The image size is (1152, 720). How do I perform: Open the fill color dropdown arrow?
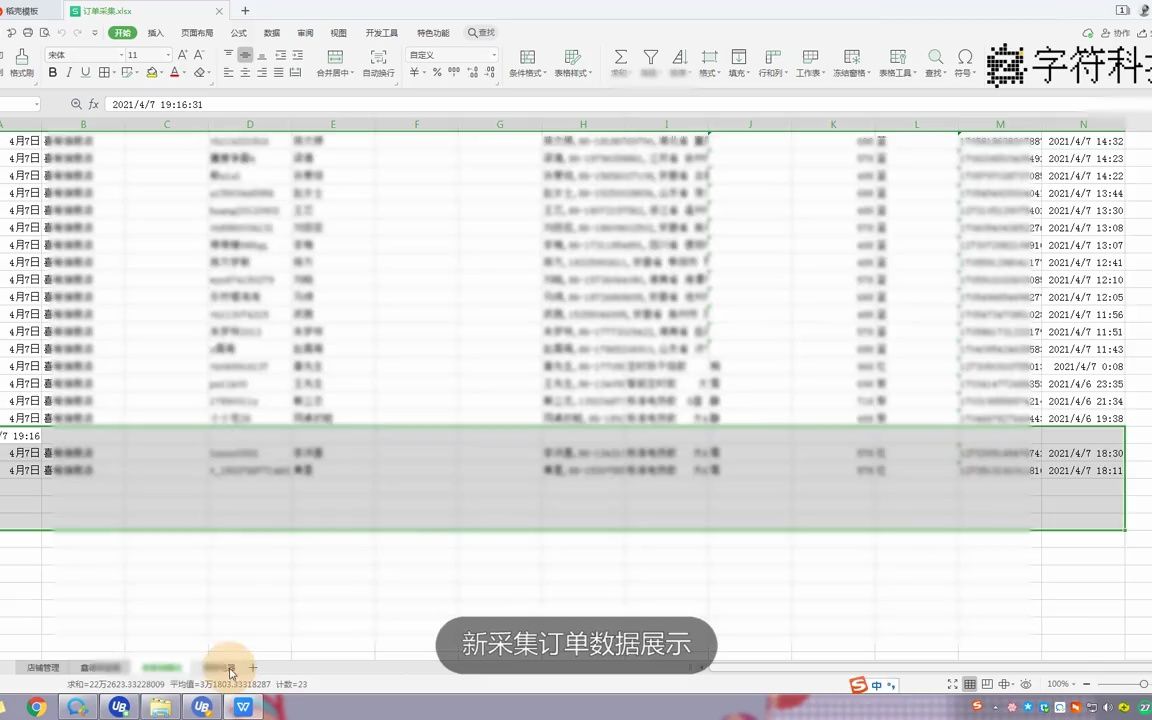coord(161,73)
